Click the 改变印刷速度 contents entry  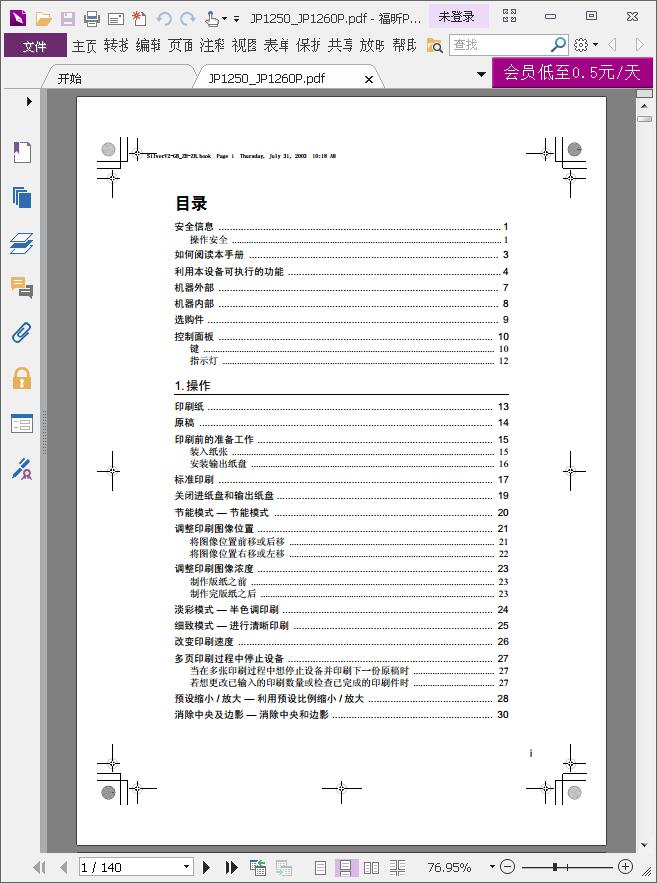(204, 641)
